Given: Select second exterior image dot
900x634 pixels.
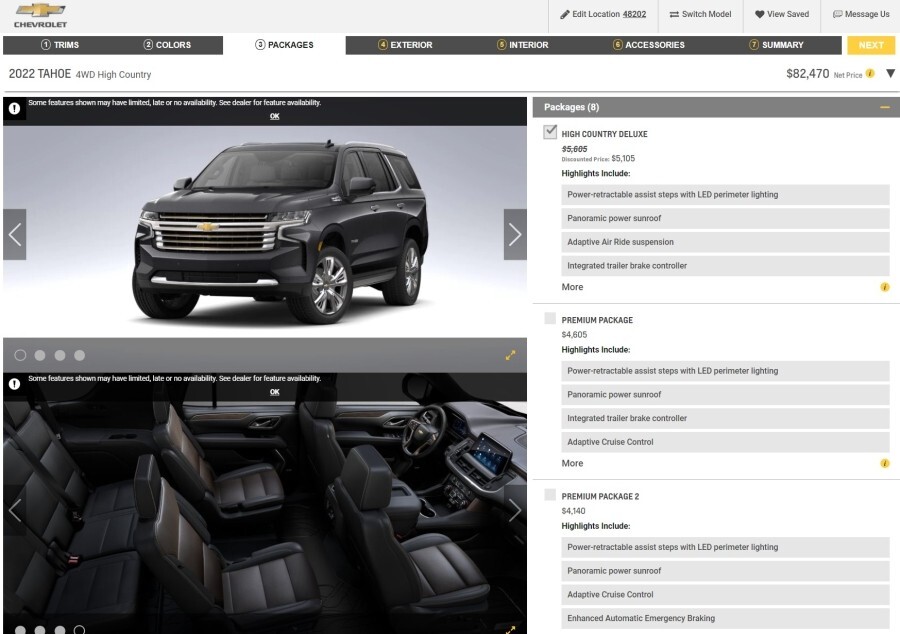Looking at the screenshot, I should [40, 355].
